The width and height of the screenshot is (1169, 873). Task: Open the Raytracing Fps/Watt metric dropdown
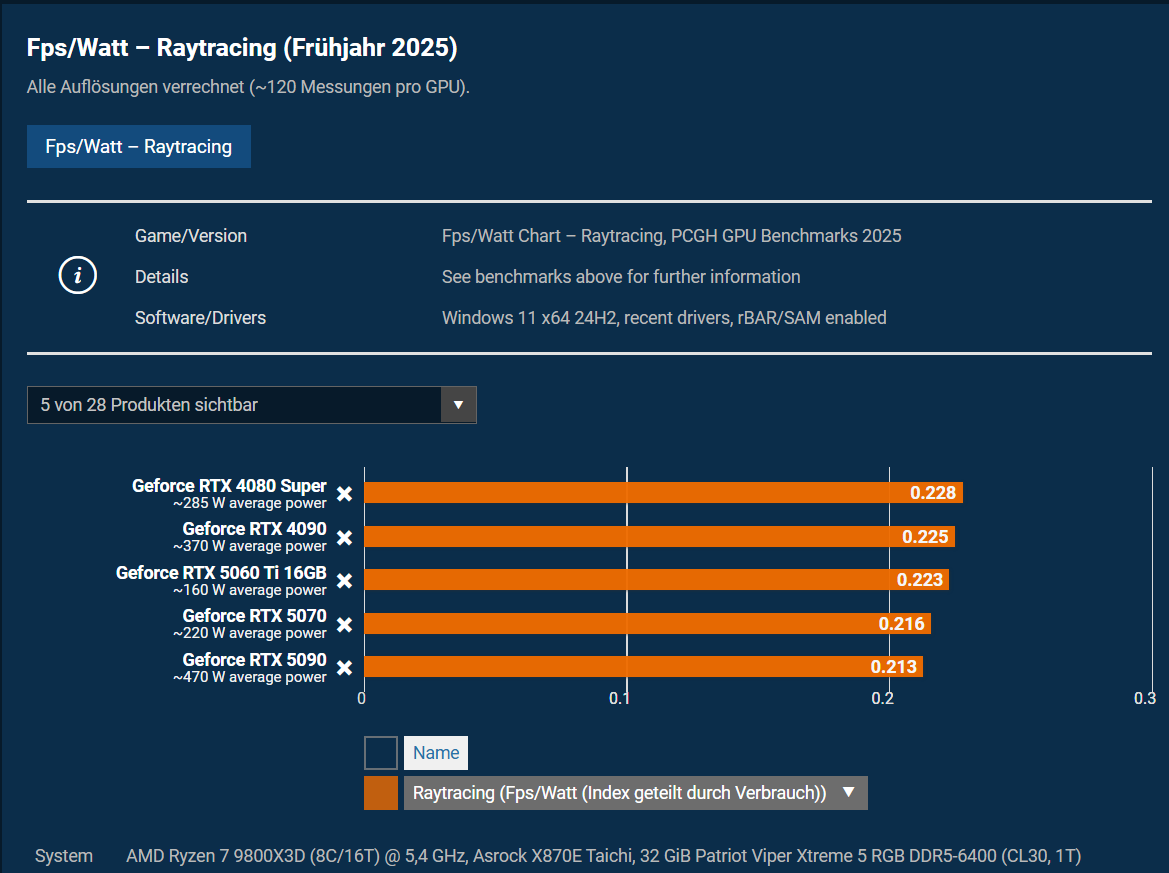click(x=635, y=792)
